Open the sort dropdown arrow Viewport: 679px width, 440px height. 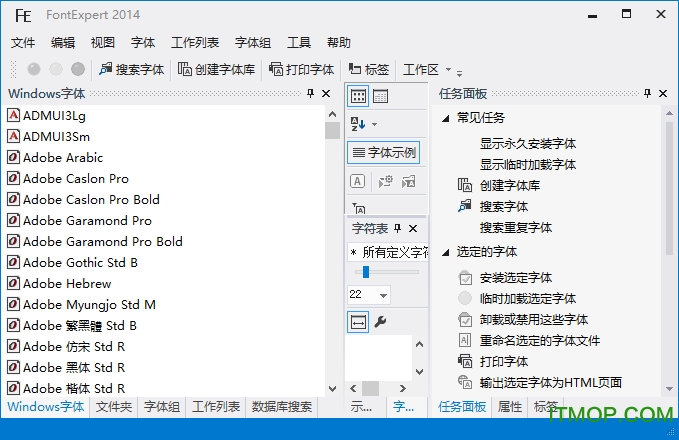(375, 124)
